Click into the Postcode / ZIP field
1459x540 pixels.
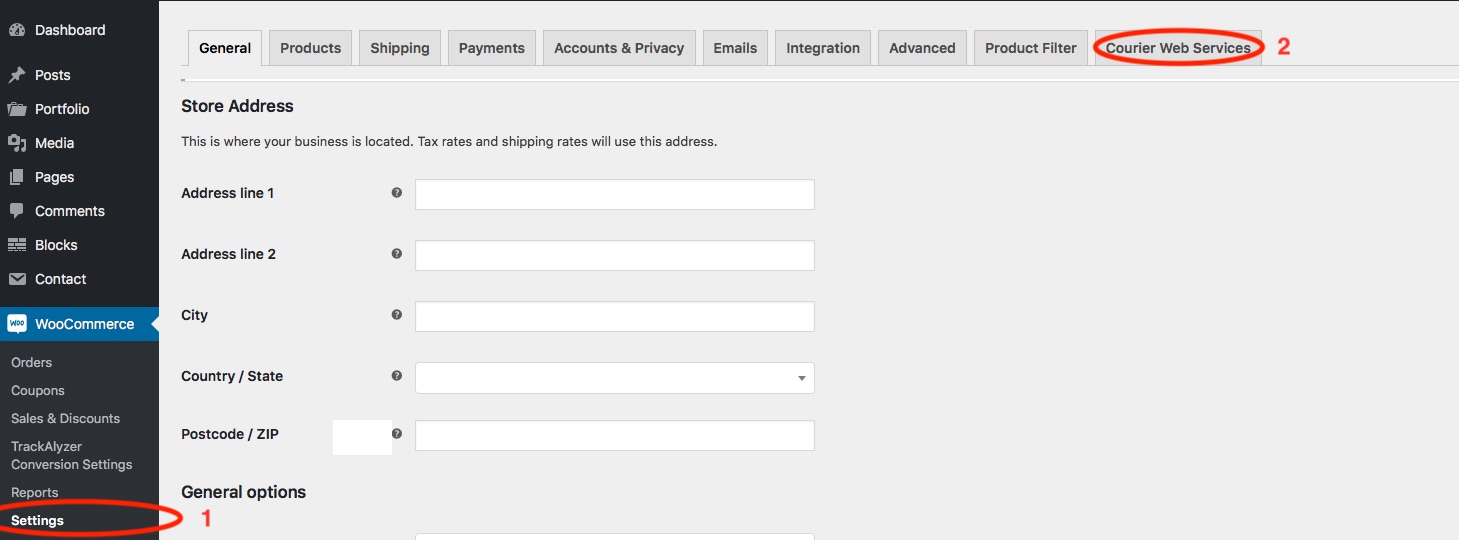615,436
